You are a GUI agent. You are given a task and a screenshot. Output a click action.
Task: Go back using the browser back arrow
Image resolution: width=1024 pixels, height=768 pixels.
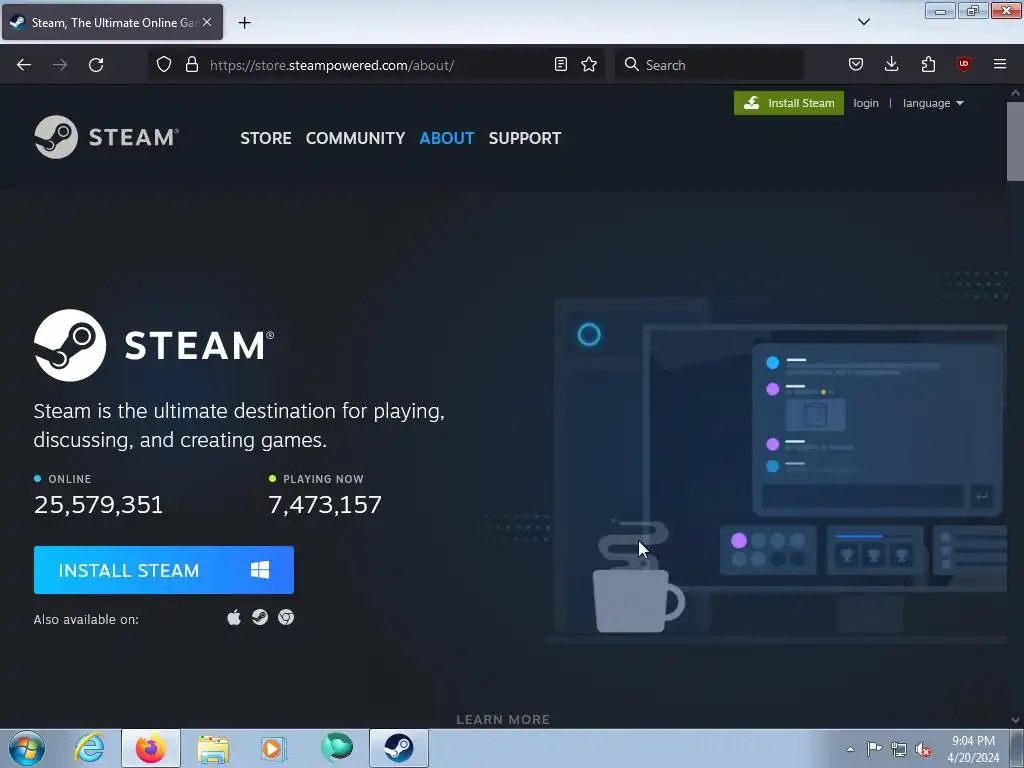click(x=24, y=65)
